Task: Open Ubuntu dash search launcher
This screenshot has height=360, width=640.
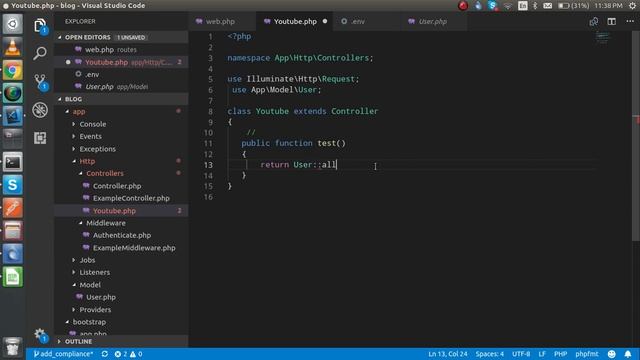Action: 13,24
